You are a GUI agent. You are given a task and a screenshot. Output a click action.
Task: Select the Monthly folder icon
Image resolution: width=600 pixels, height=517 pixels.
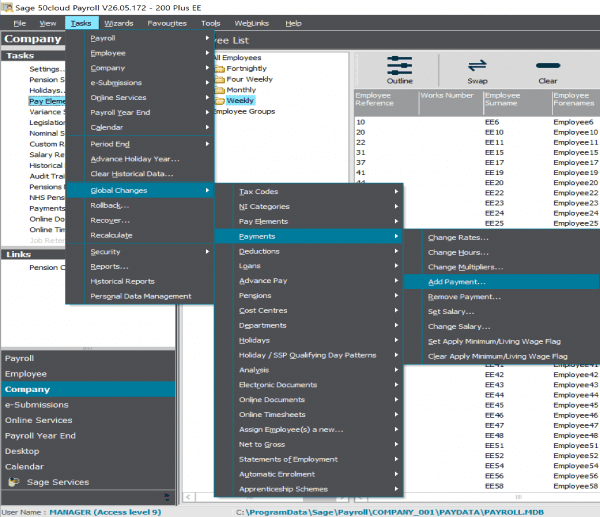coord(220,90)
